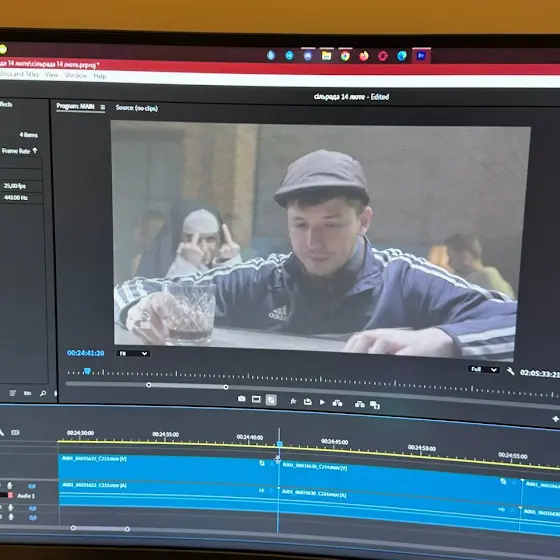Click the timeline horizontal zoom scroll bar
560x560 pixels.
click(x=100, y=529)
